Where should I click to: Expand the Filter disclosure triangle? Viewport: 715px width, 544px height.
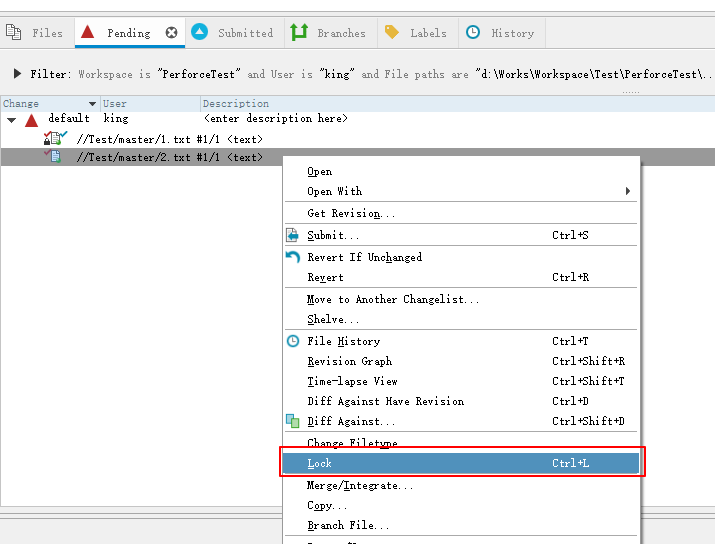[x=17, y=74]
